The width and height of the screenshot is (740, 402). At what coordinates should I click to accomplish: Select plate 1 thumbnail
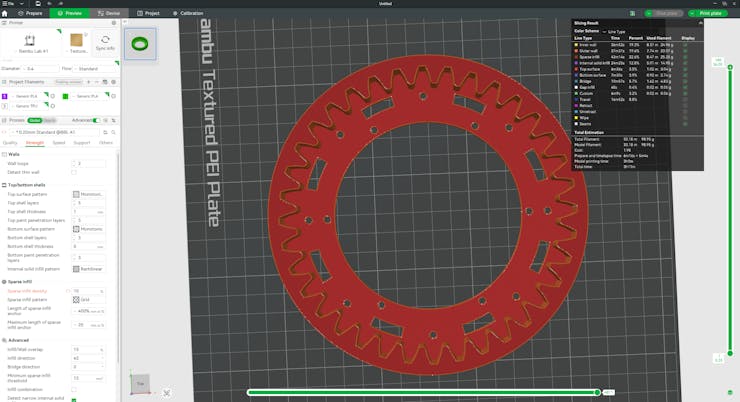pyautogui.click(x=140, y=44)
